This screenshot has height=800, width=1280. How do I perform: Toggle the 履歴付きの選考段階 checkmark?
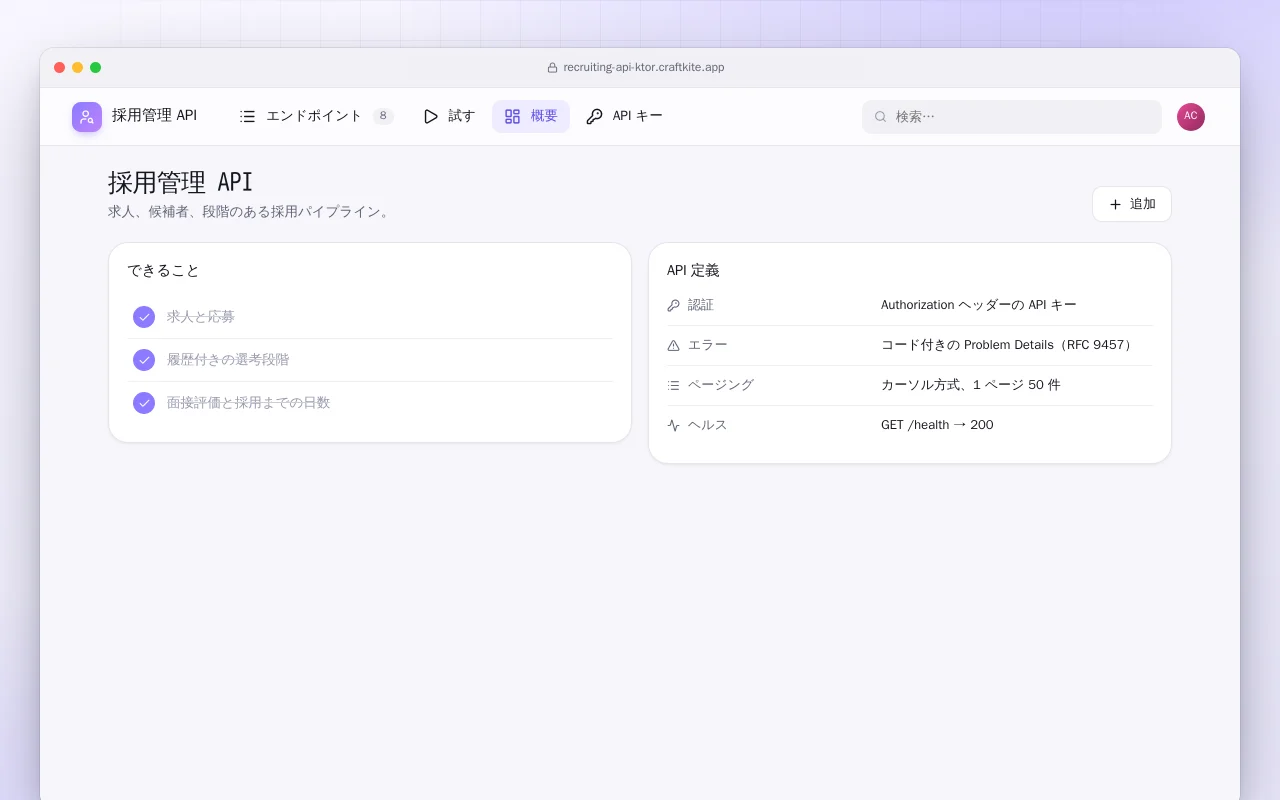144,360
